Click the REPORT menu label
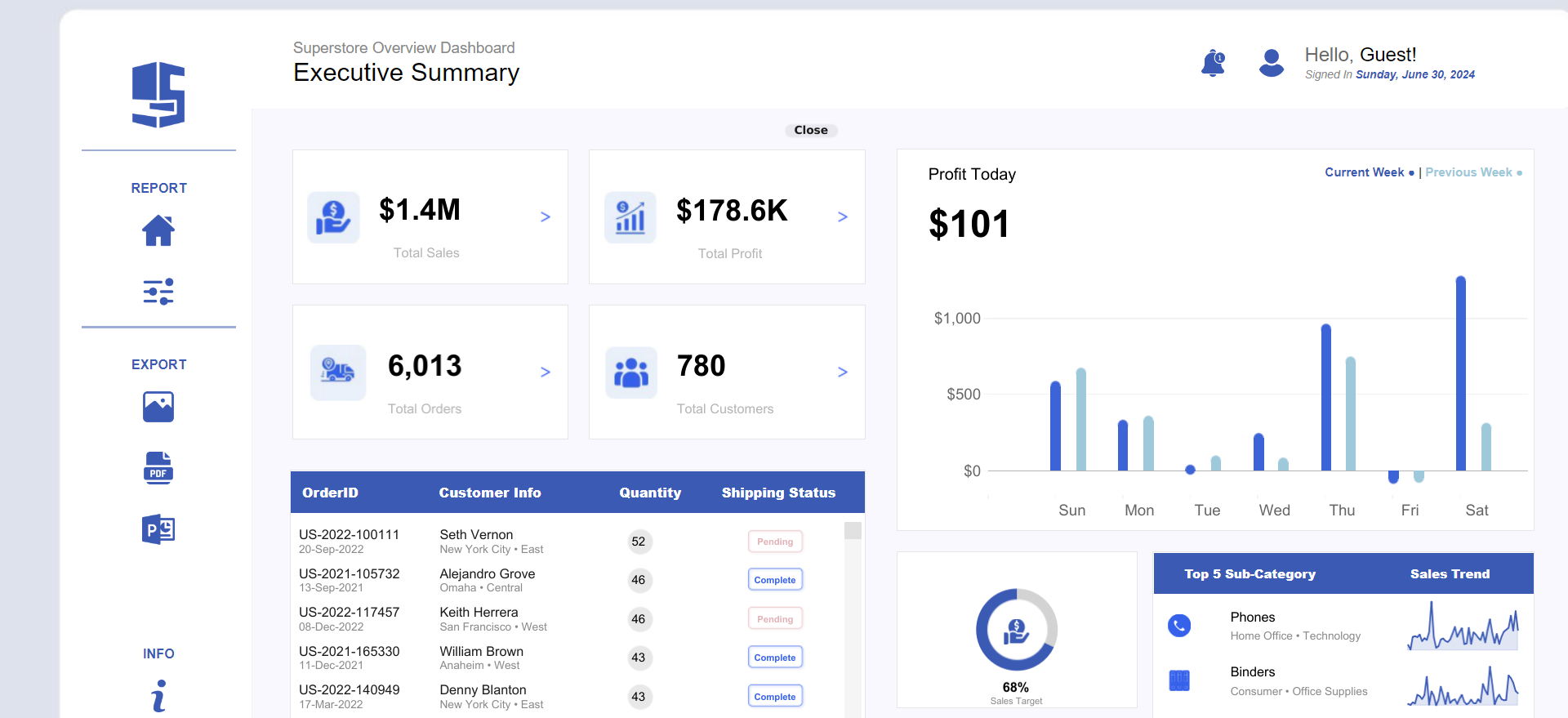1568x718 pixels. click(159, 188)
